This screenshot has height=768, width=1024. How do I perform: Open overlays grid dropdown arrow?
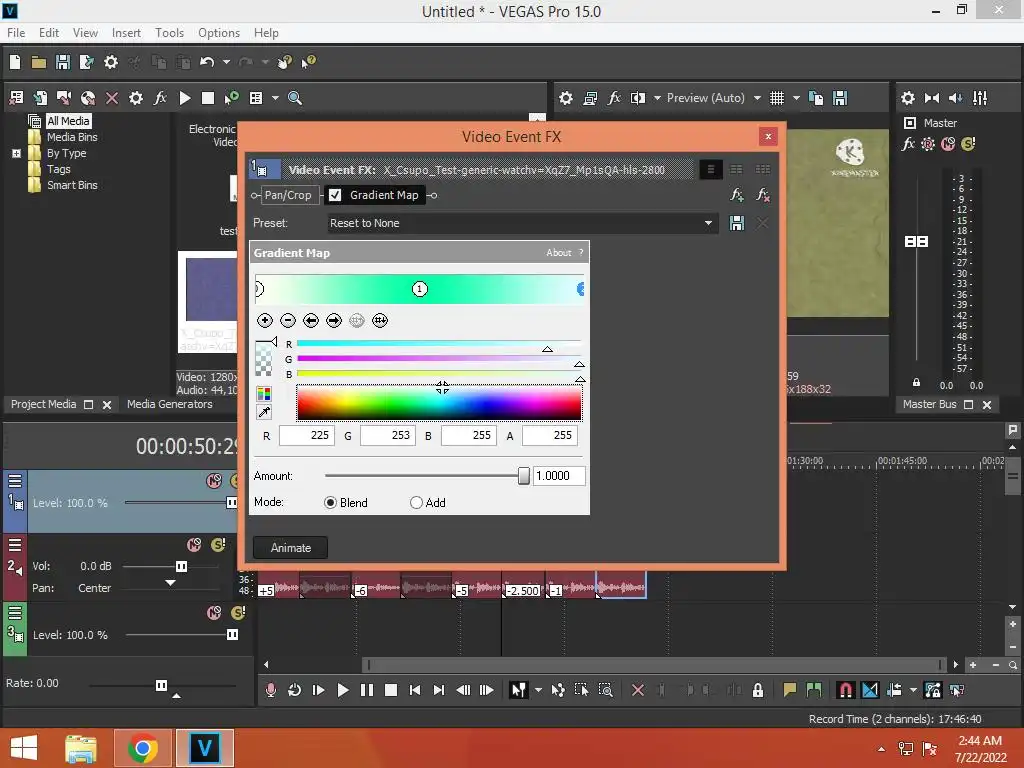[796, 98]
